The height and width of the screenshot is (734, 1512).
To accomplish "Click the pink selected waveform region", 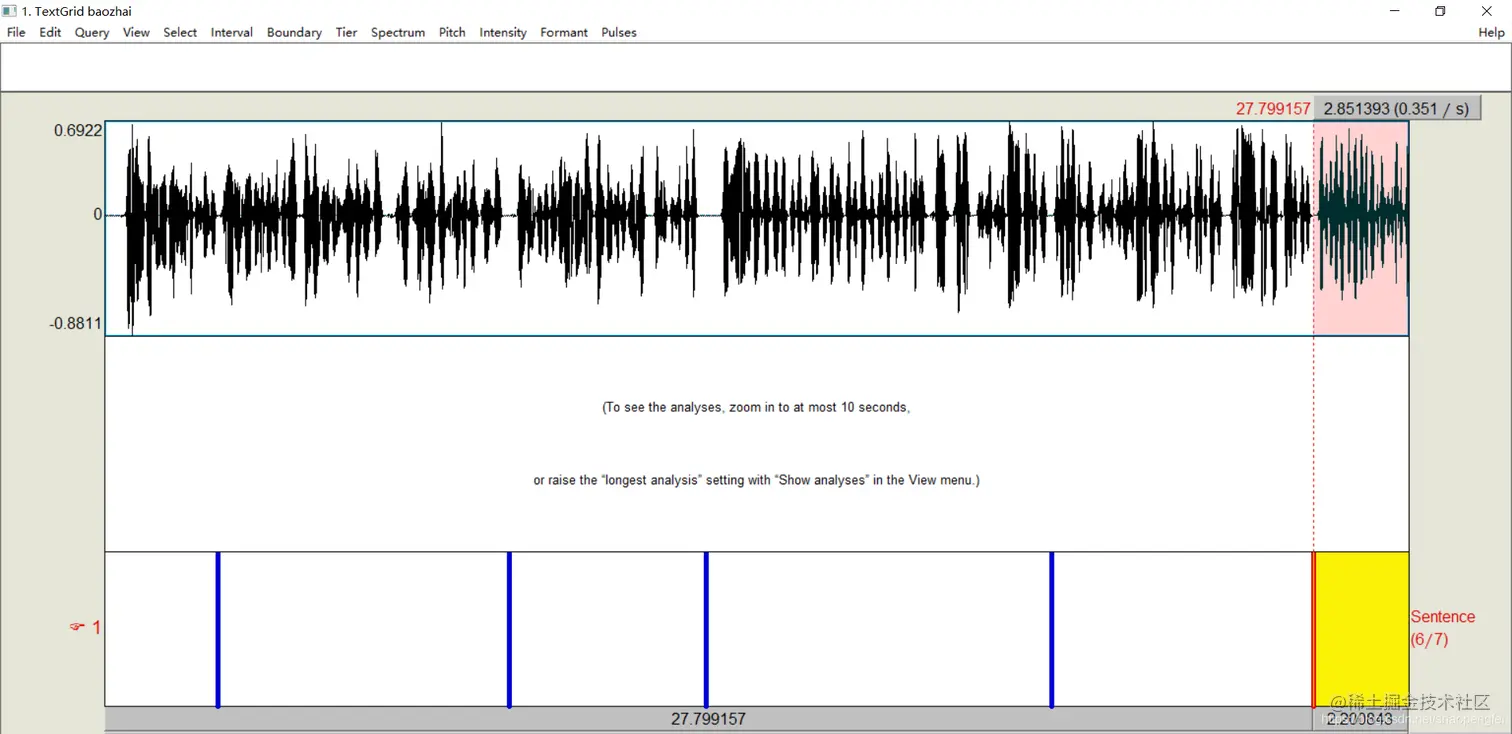I will point(1361,228).
